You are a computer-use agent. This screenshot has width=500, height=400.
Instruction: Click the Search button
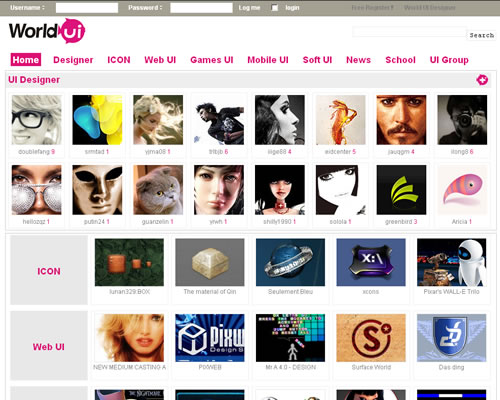click(x=481, y=35)
